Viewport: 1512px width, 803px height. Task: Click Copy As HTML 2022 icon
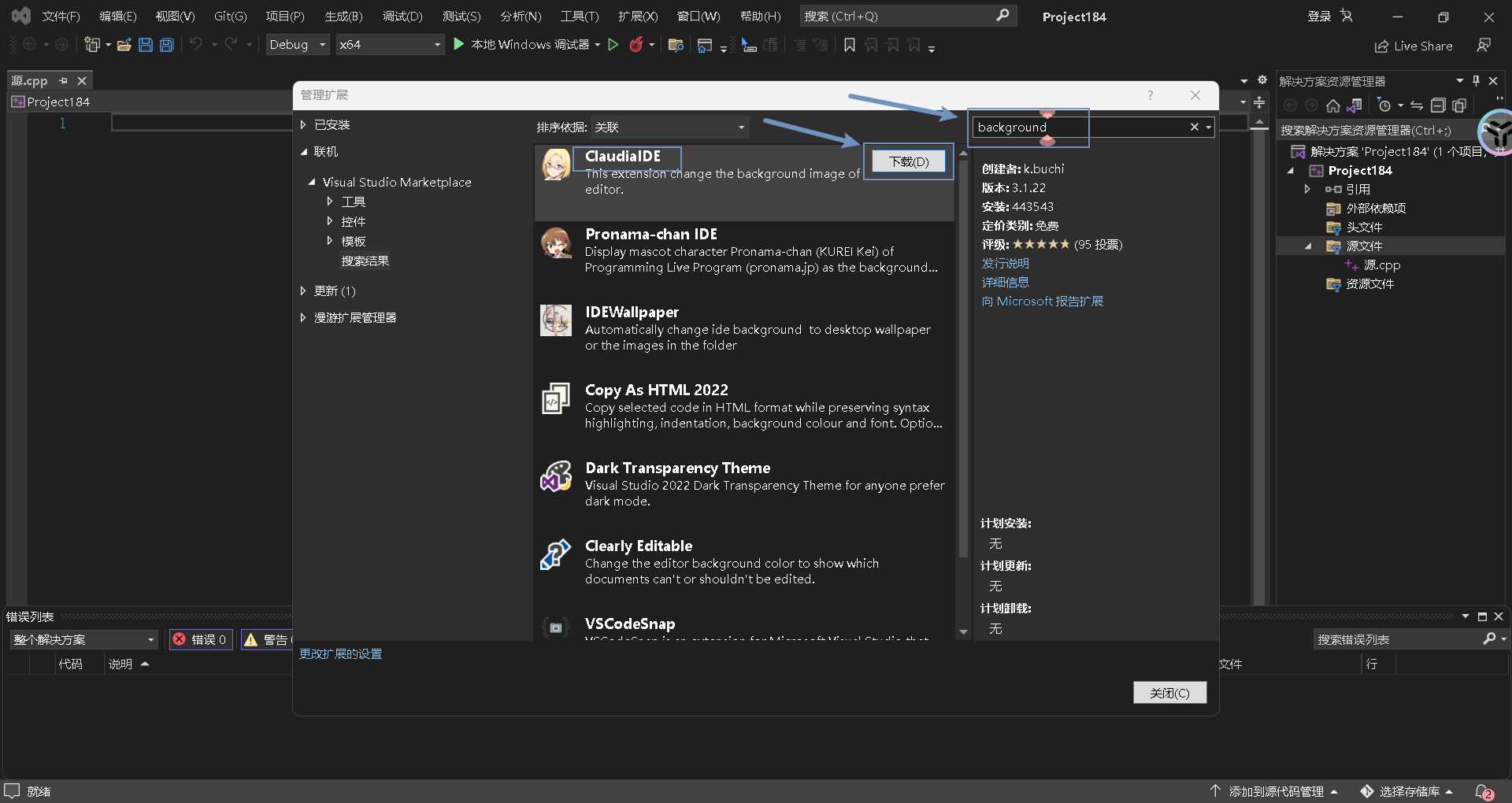tap(556, 398)
